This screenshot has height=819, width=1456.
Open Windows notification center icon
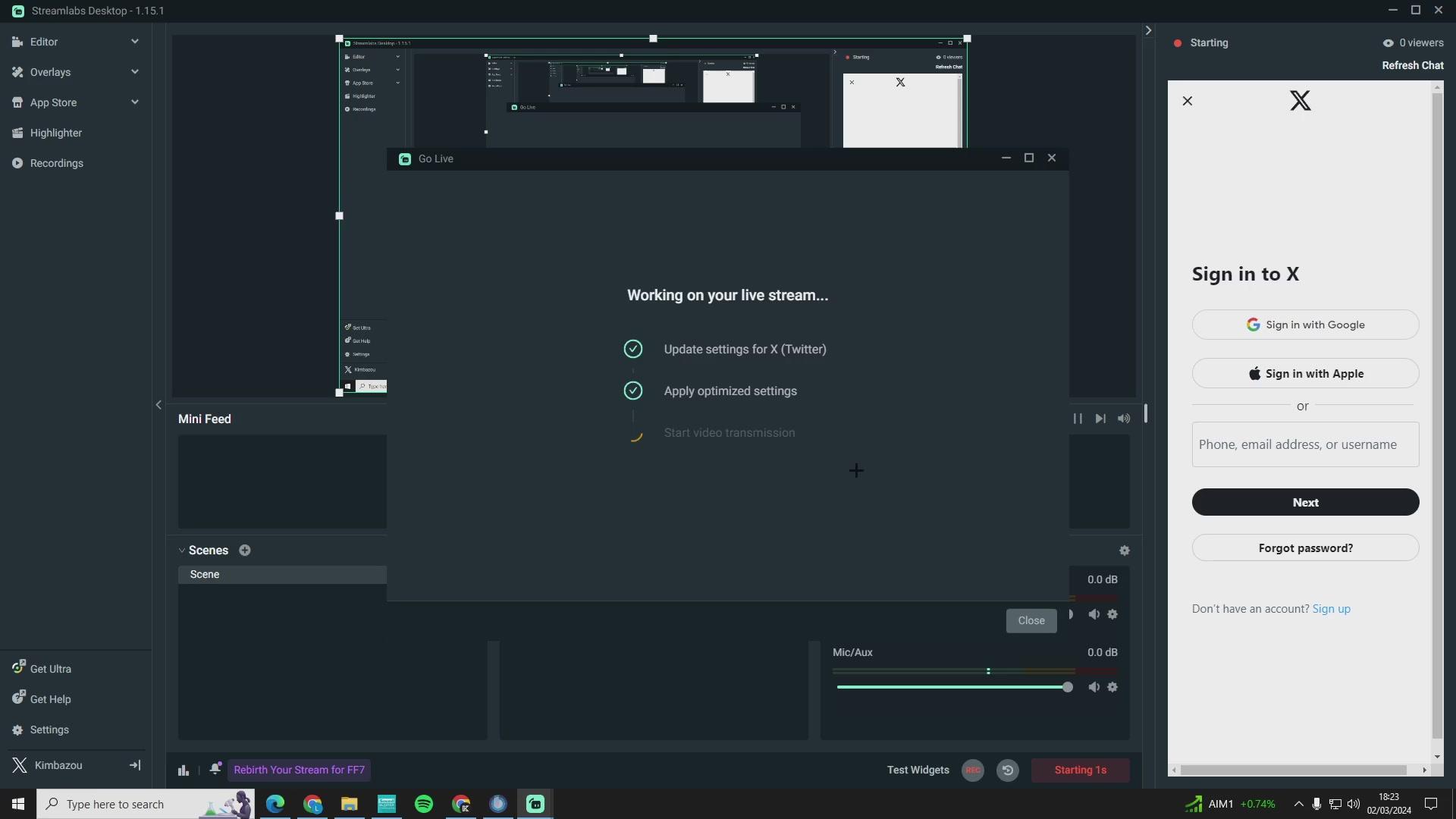pos(1431,804)
